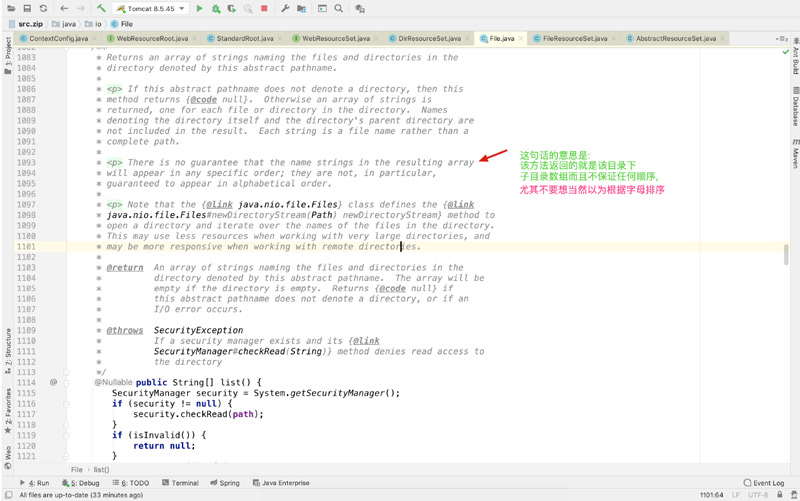Click the green inspection checkmark indicator
The height and width of the screenshot is (501, 800).
tap(786, 52)
